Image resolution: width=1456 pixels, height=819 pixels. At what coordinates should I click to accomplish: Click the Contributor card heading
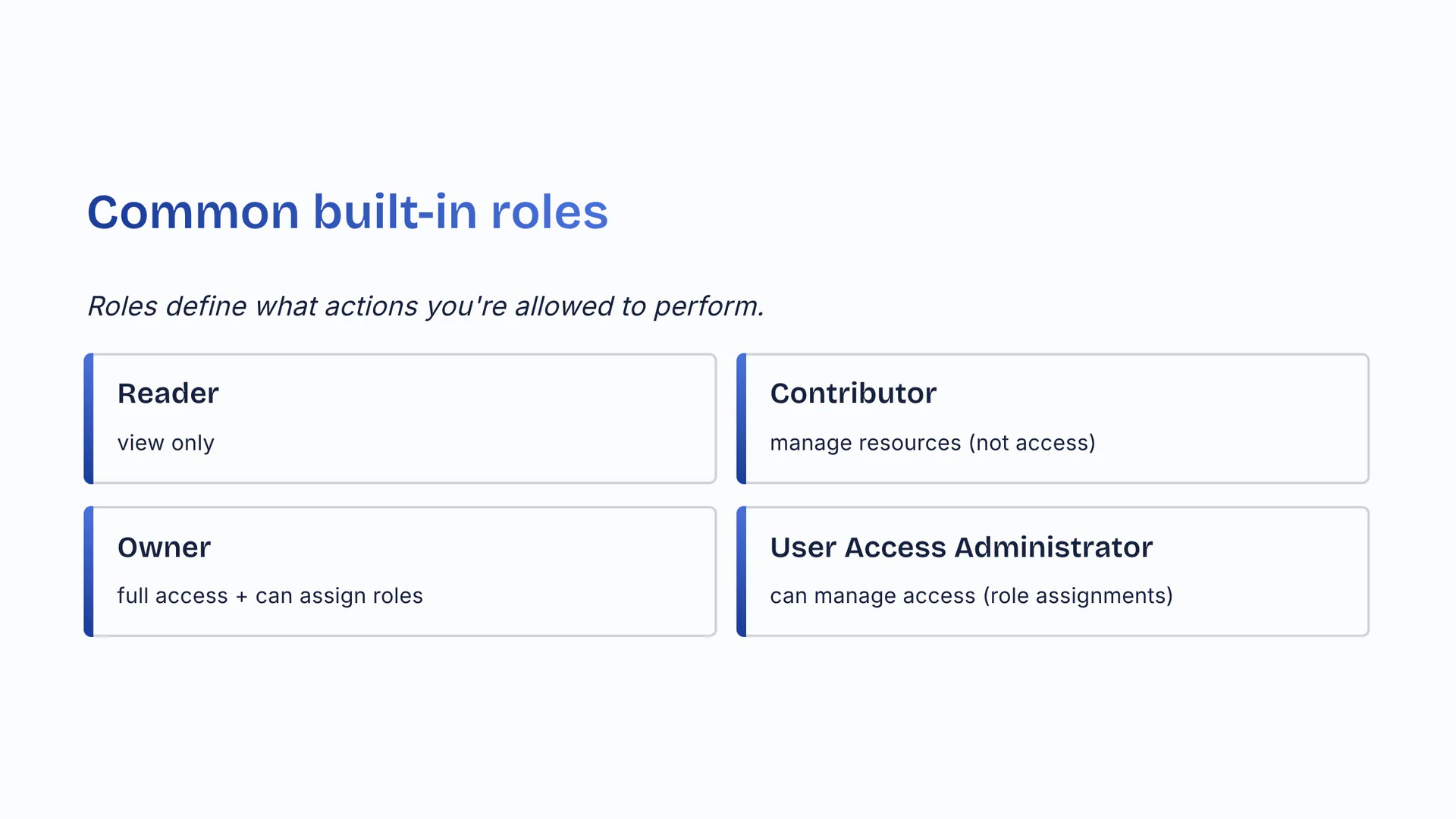853,394
